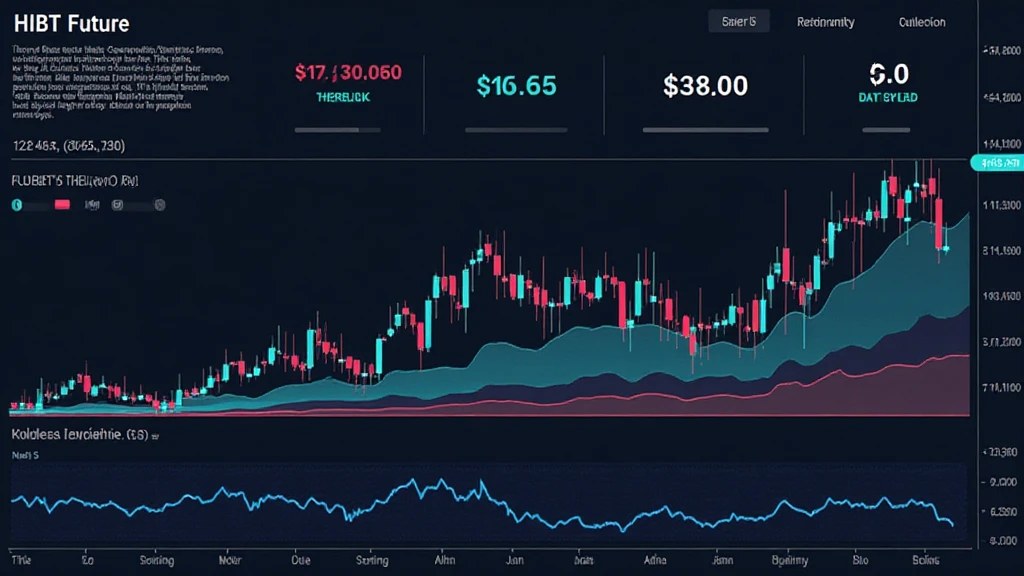Click the gray round icon ending legend row
The width and height of the screenshot is (1024, 576).
160,205
